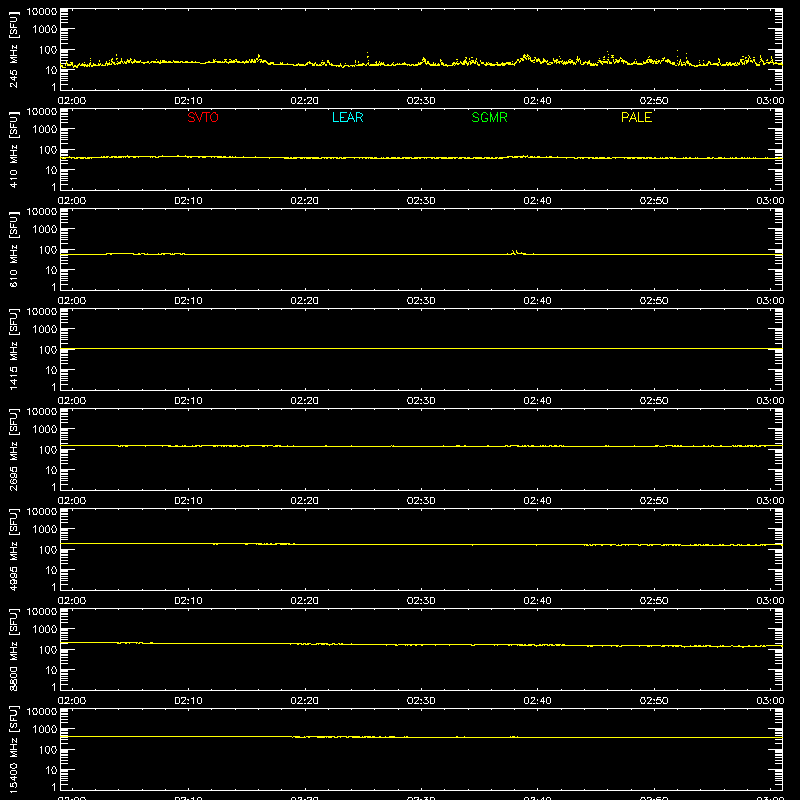Click the 8800 MHz [SFU] axis label
The image size is (800, 800).
pos(14,649)
